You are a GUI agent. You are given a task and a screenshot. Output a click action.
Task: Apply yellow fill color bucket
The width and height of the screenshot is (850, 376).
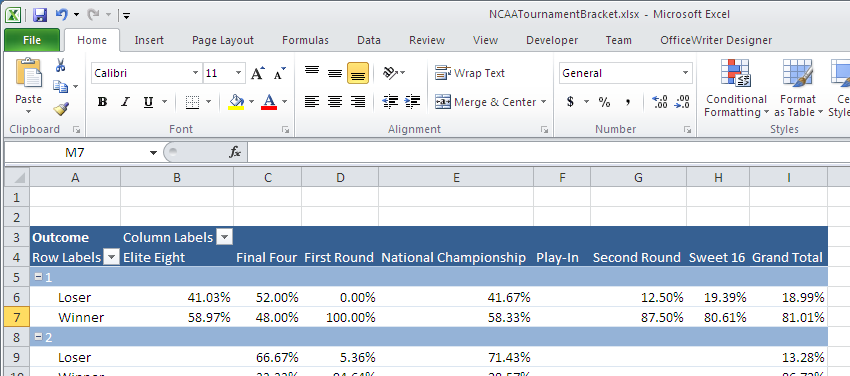(x=236, y=102)
